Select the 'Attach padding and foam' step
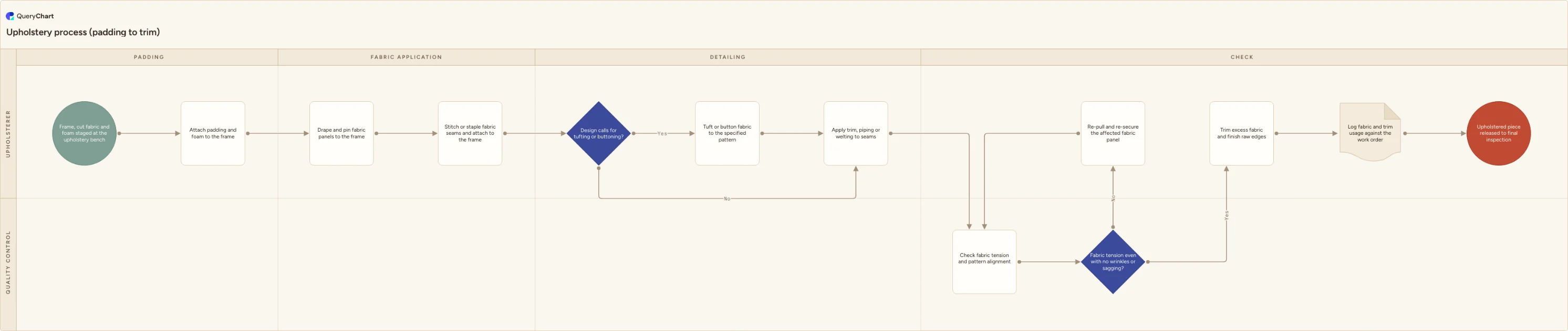This screenshot has height=331, width=1568. tap(213, 134)
